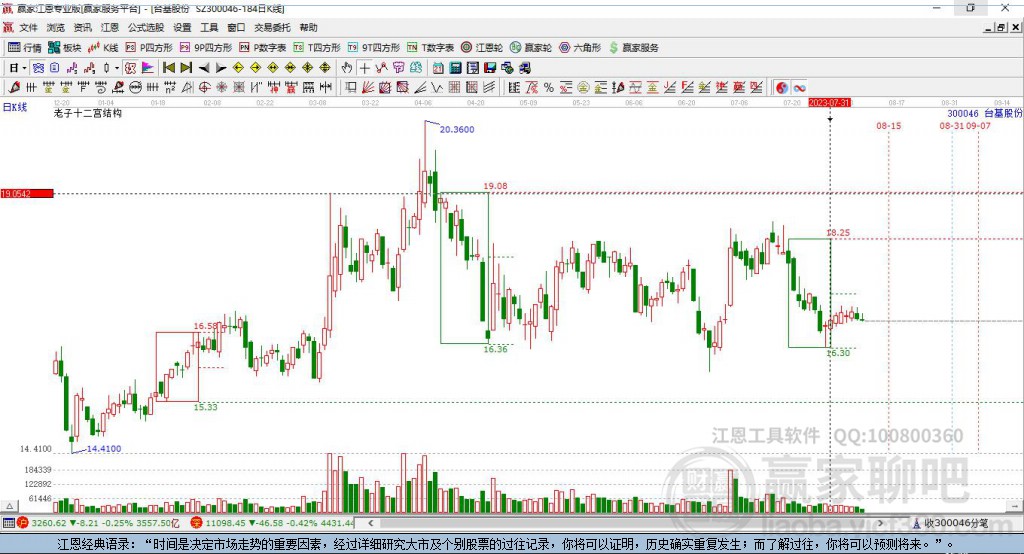The height and width of the screenshot is (554, 1024).
Task: Open the calendar date icon
Action: click(438, 67)
